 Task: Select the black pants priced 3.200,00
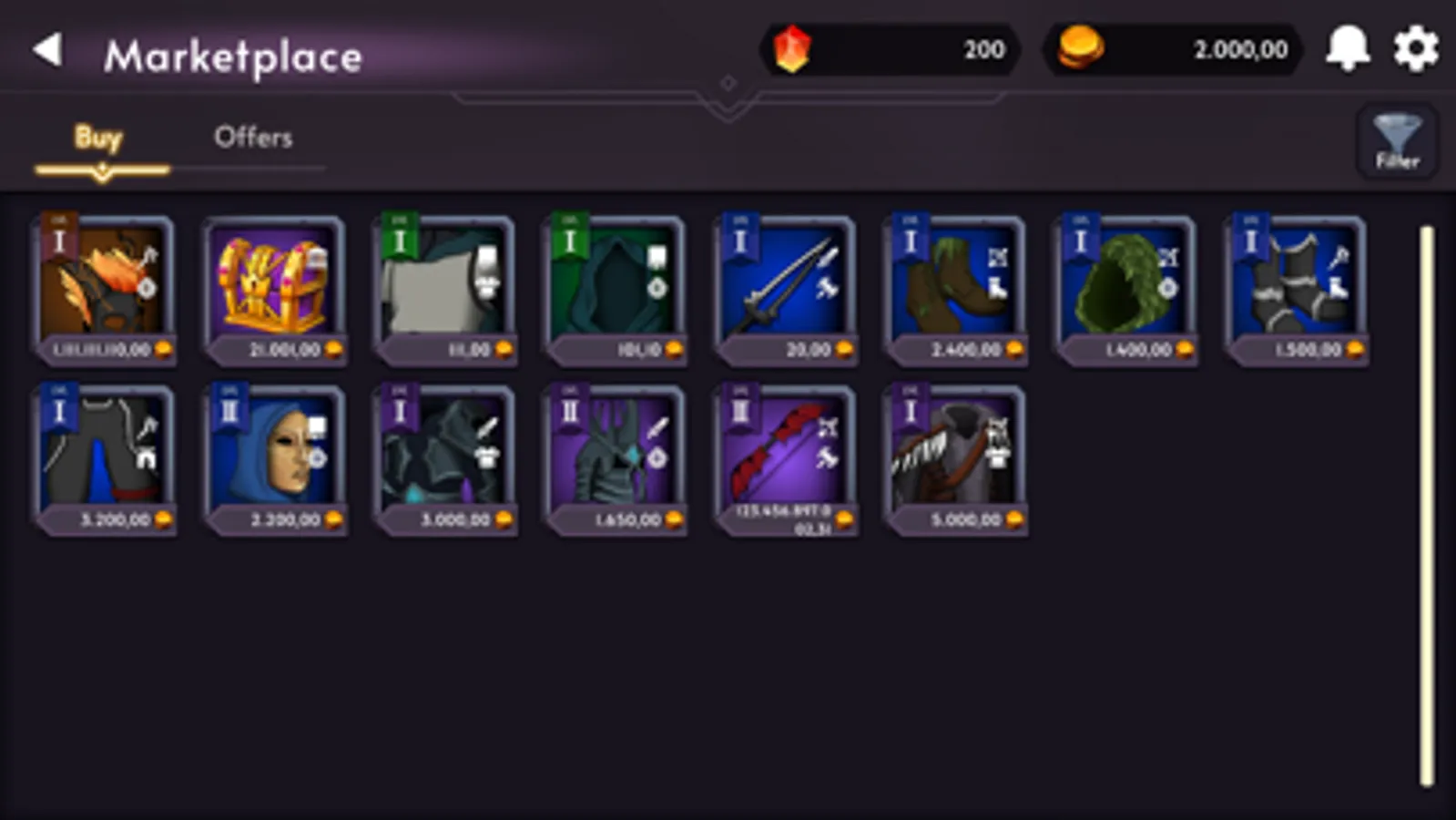tap(104, 460)
